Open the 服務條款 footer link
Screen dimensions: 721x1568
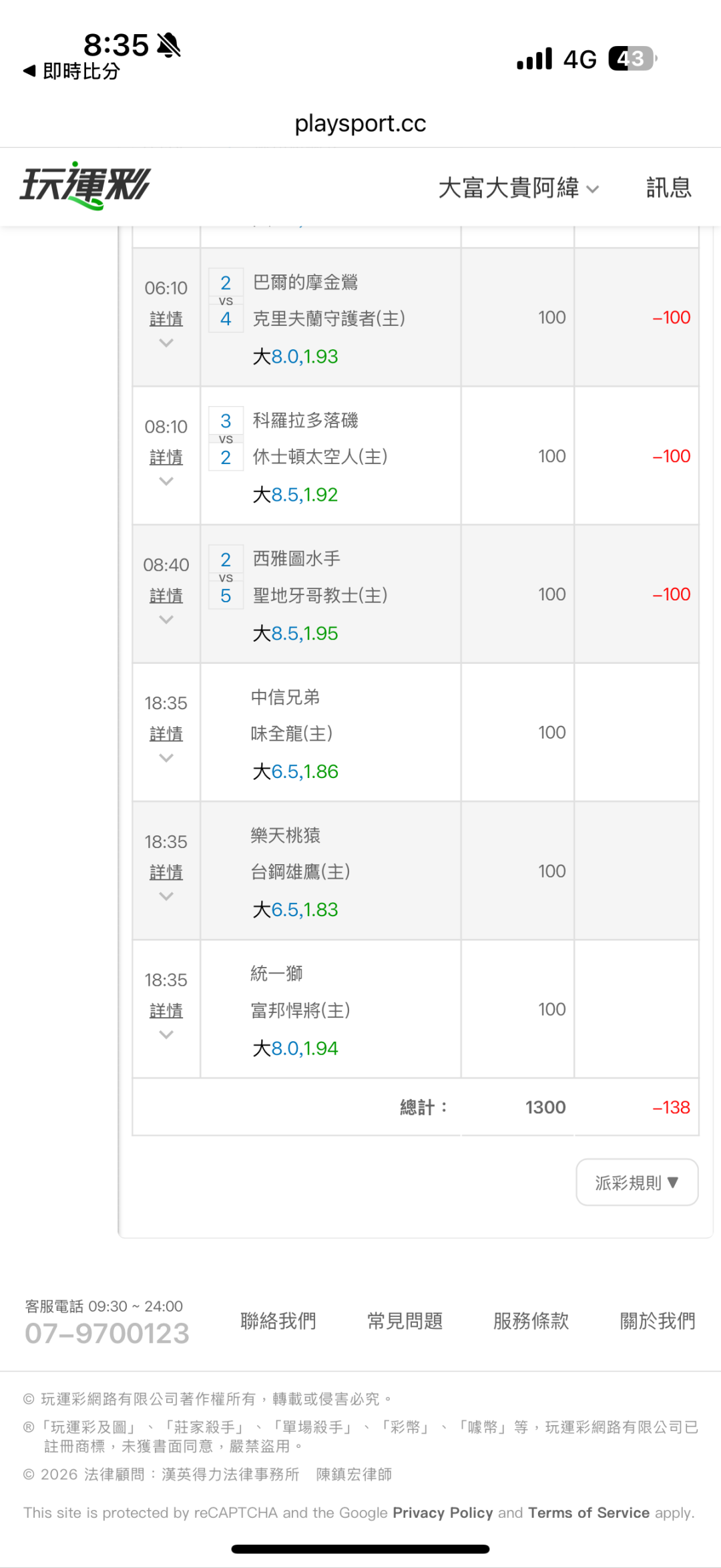(x=531, y=1320)
